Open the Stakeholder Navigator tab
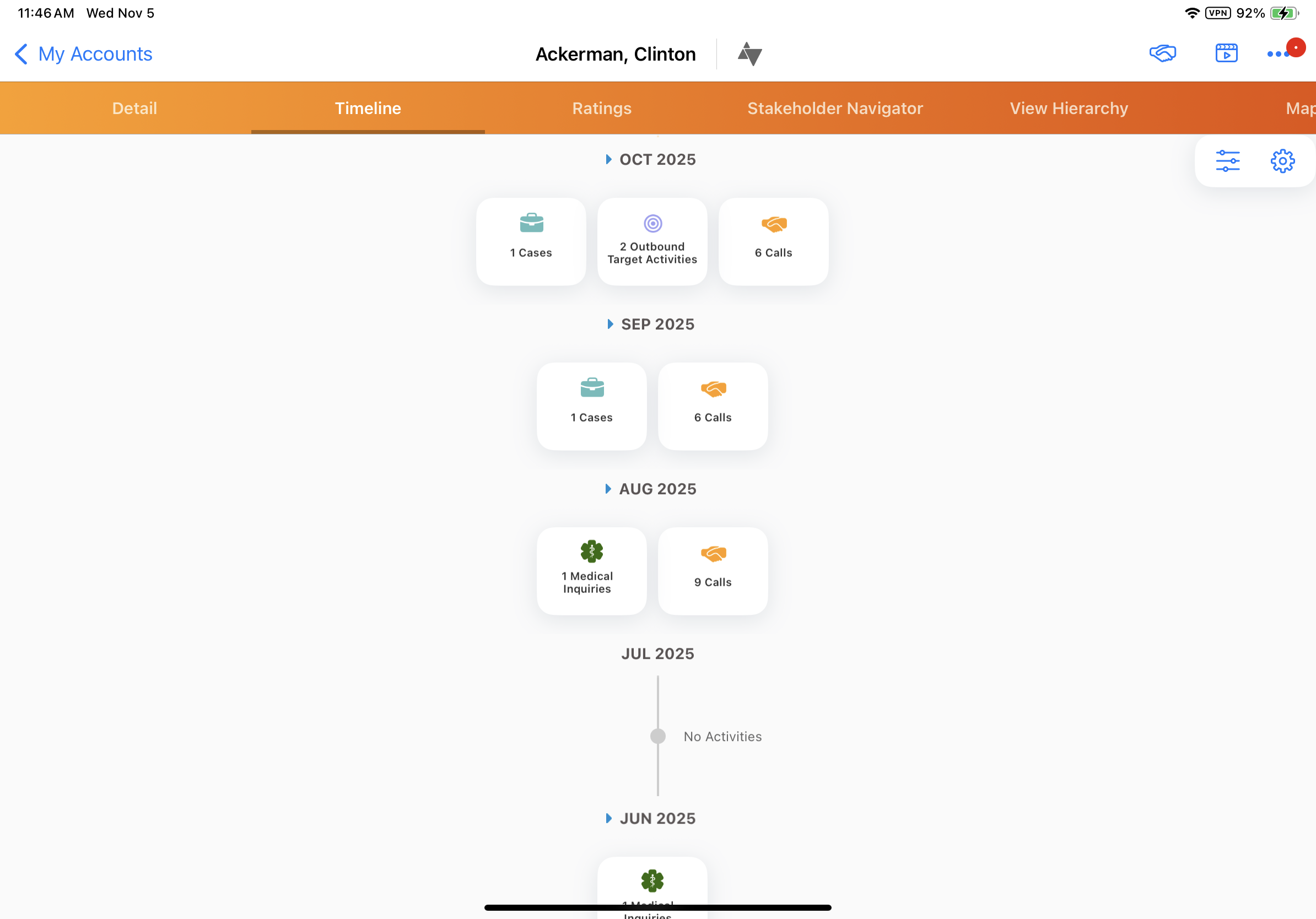Image resolution: width=1316 pixels, height=919 pixels. (x=834, y=109)
